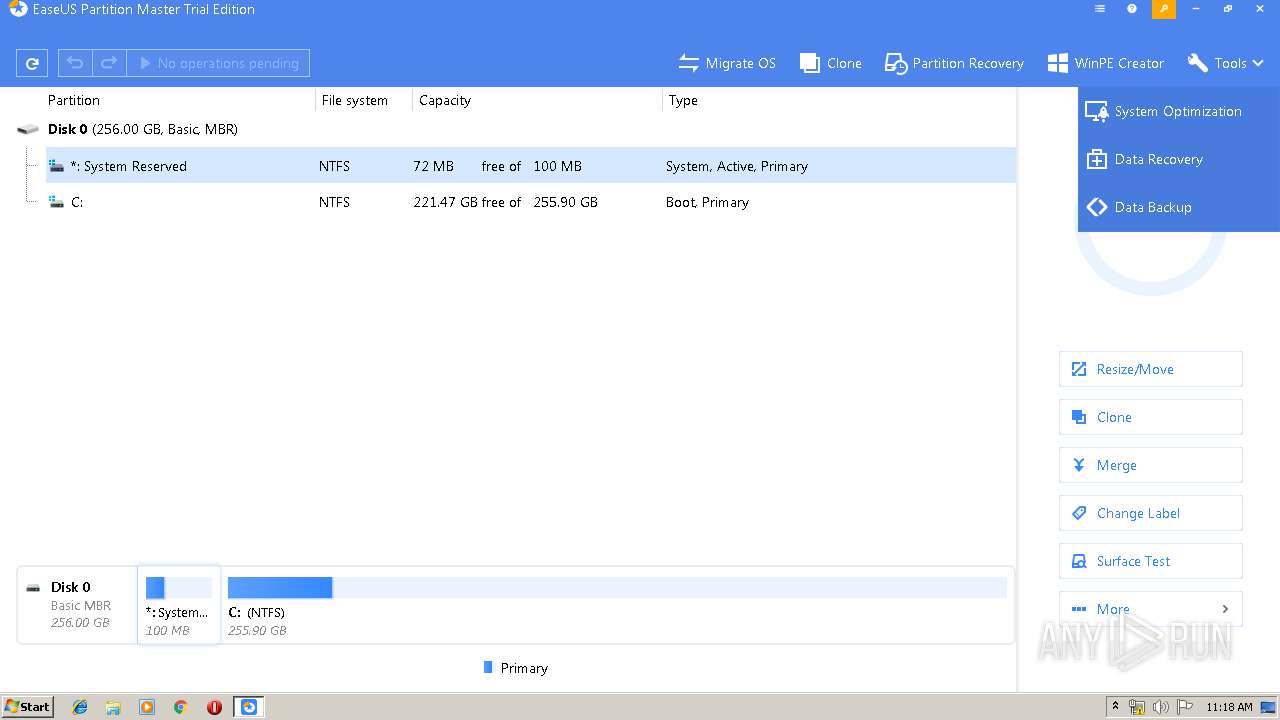Click the Primary legend color swatch
The width and height of the screenshot is (1280, 720).
(488, 667)
